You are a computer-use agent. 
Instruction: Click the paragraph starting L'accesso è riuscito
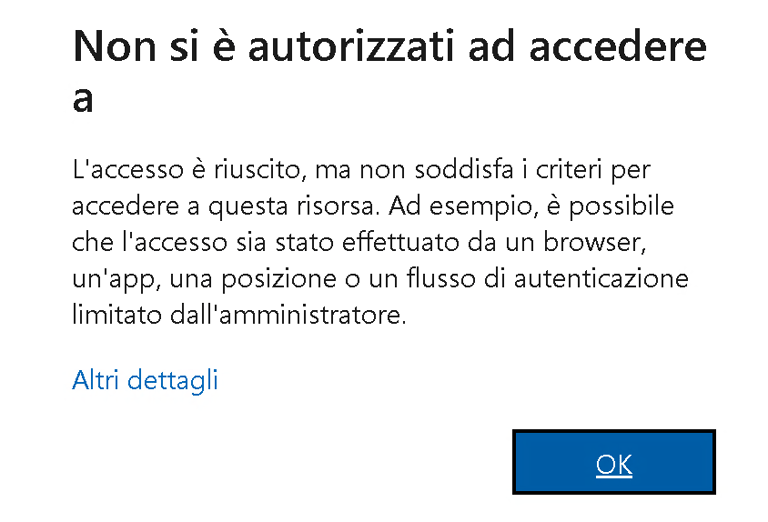click(380, 242)
